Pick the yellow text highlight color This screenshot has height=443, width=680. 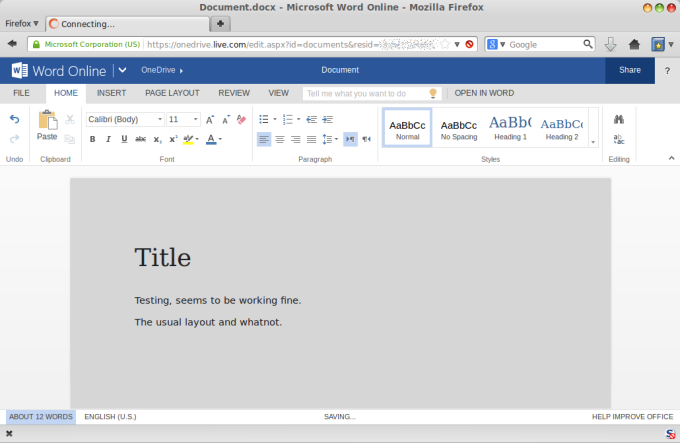[x=188, y=139]
